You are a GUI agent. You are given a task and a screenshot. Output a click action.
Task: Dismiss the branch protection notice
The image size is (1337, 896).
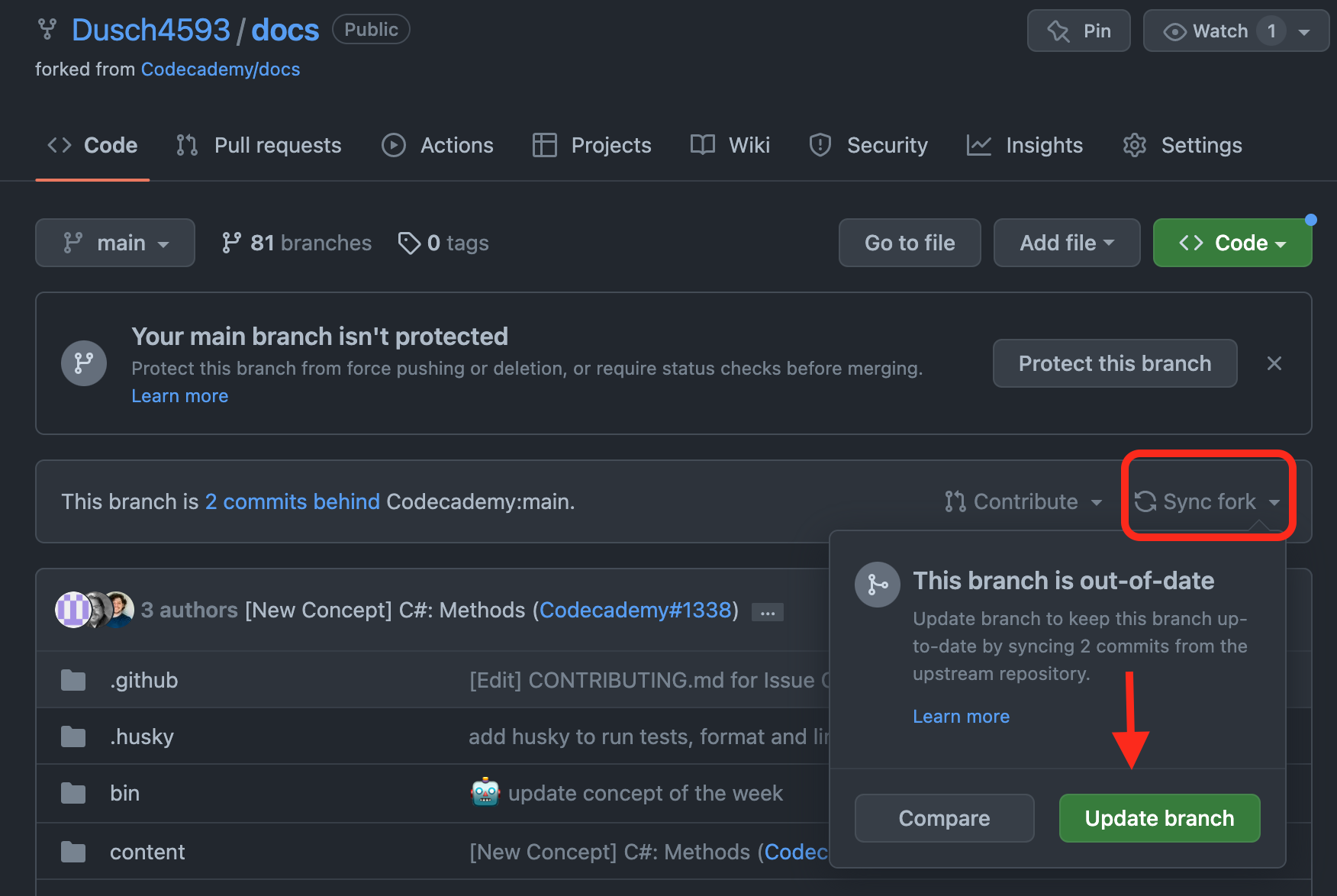tap(1274, 363)
